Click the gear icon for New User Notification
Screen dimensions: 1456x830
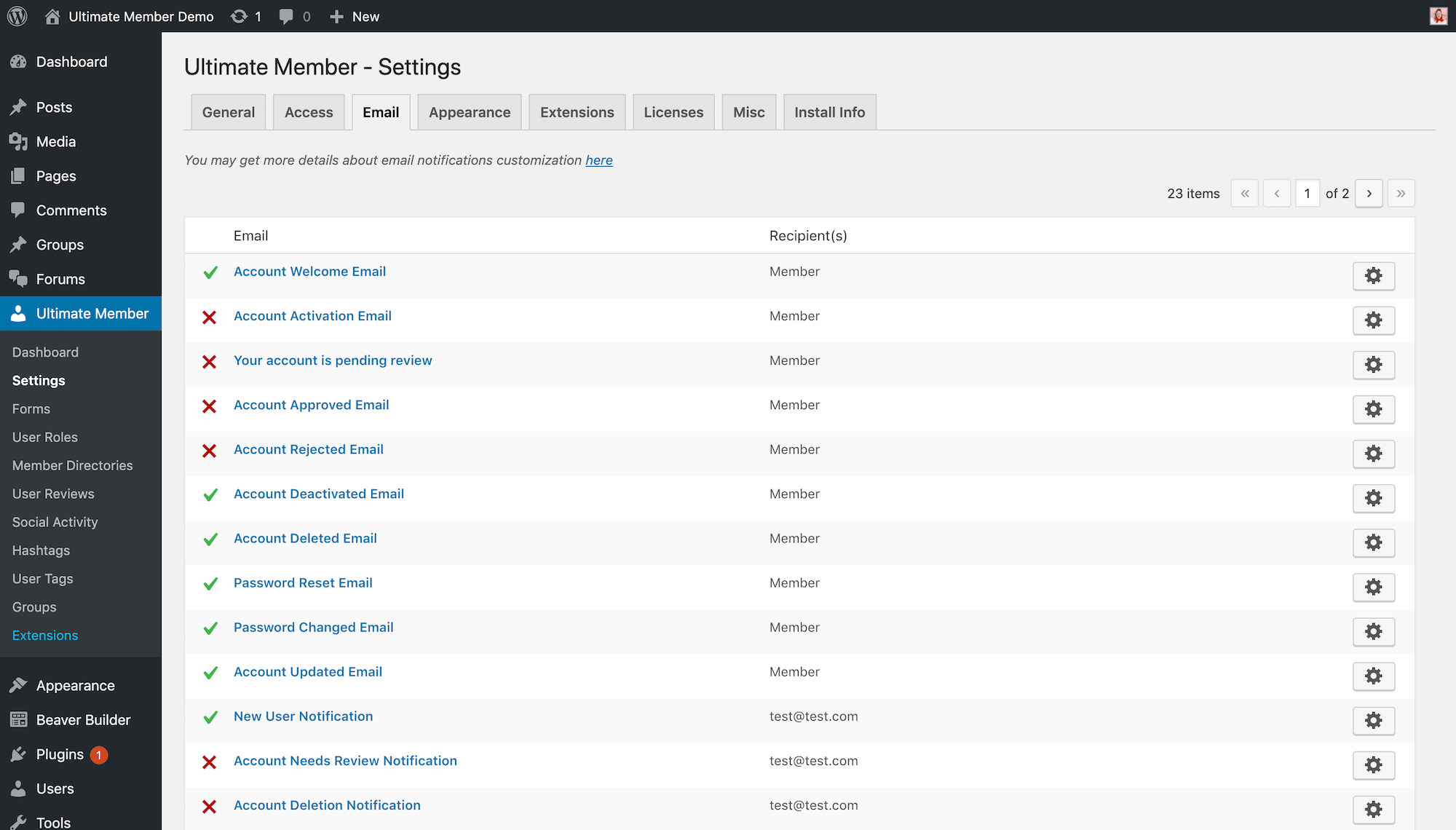(1374, 720)
